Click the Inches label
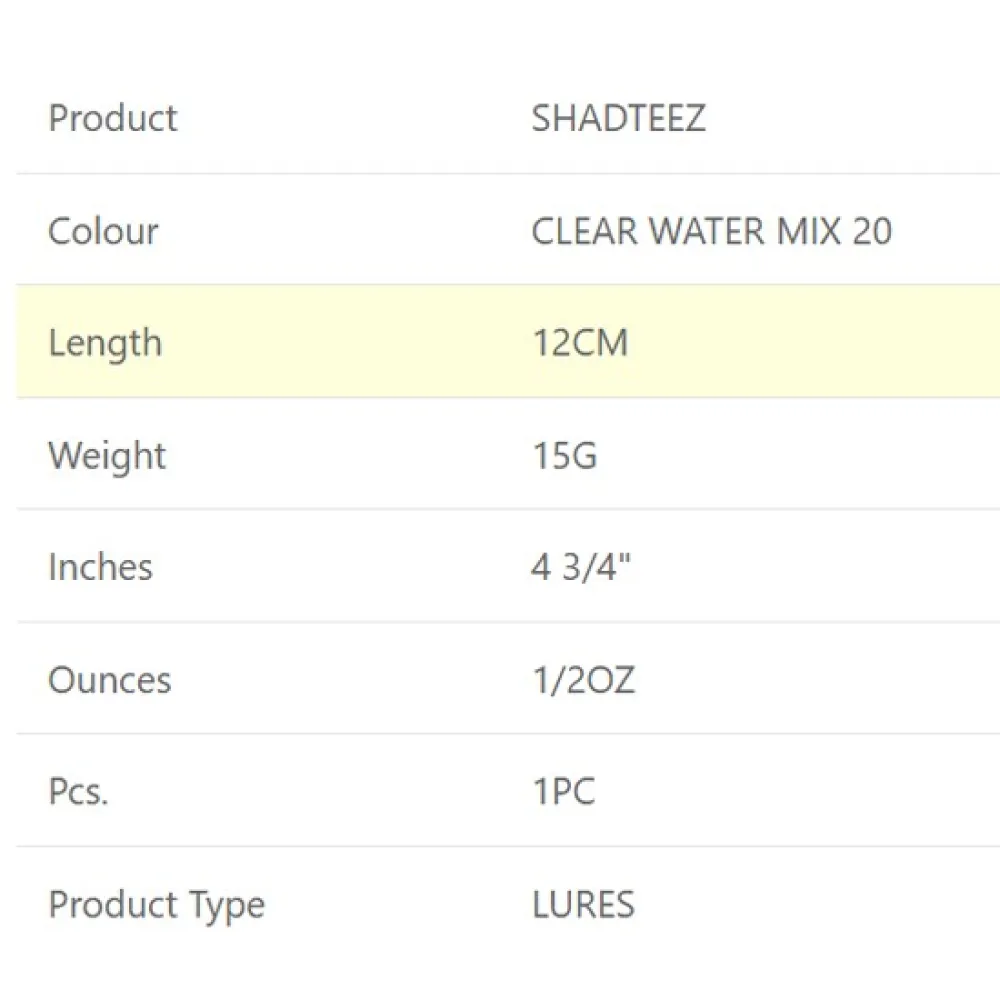This screenshot has width=1000, height=1000. (100, 568)
